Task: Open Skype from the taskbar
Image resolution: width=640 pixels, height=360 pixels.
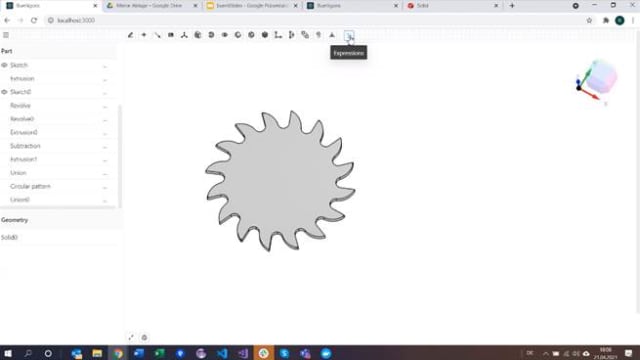Action: [284, 353]
